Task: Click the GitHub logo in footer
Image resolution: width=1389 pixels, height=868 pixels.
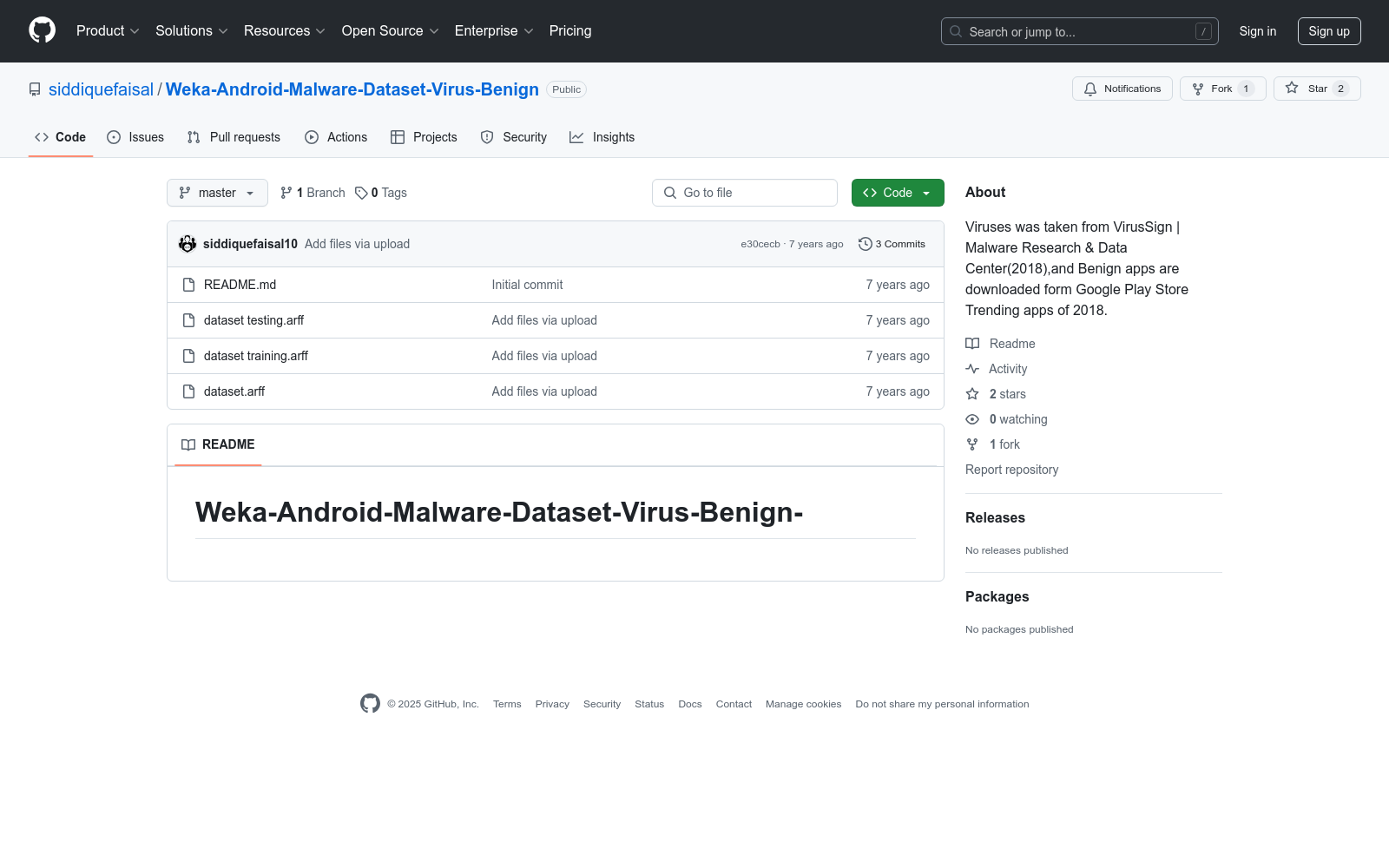Action: (x=370, y=703)
